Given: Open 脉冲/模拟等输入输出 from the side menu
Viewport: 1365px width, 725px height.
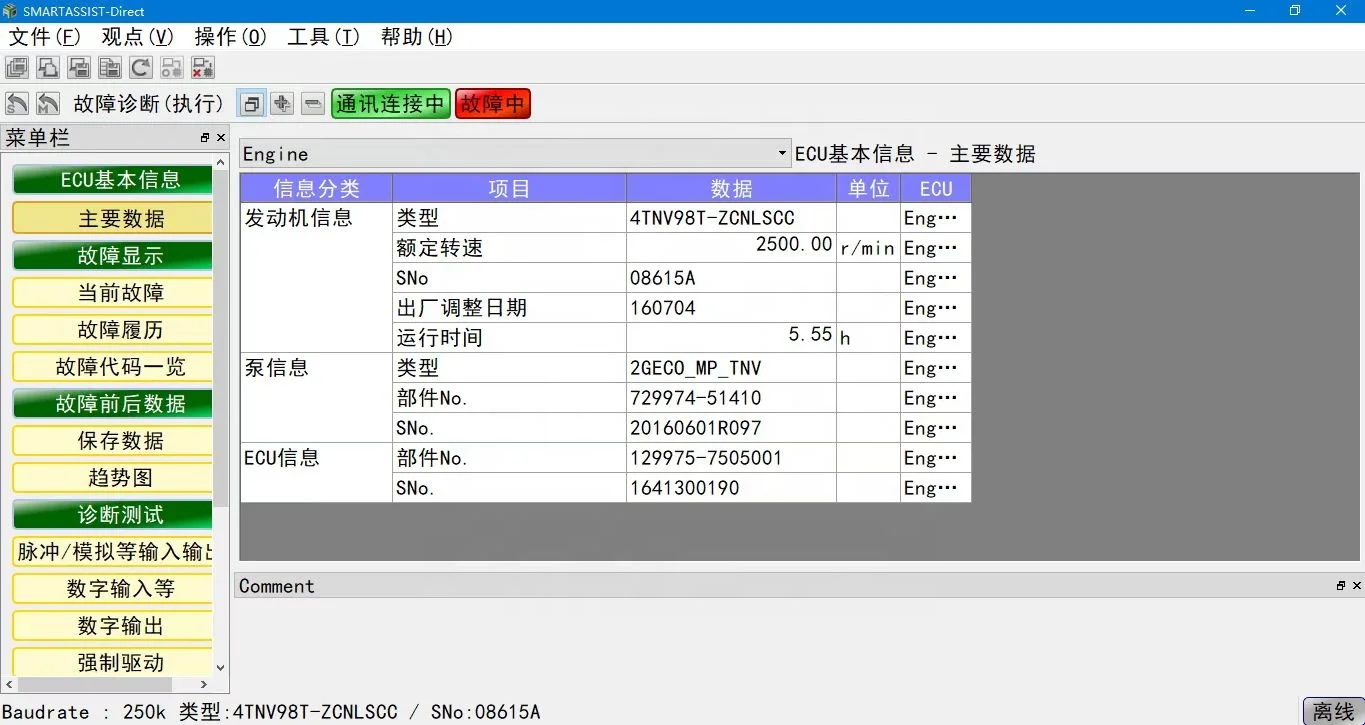Looking at the screenshot, I should click(112, 552).
